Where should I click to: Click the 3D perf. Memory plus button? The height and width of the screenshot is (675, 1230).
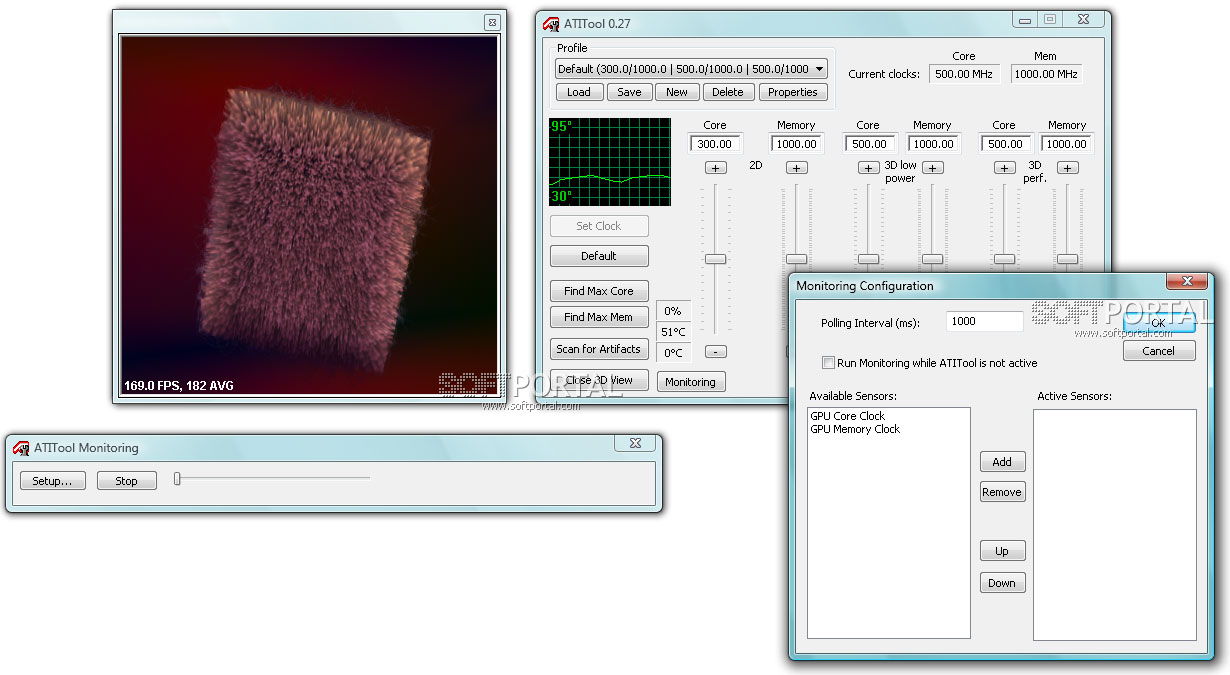pos(1067,168)
